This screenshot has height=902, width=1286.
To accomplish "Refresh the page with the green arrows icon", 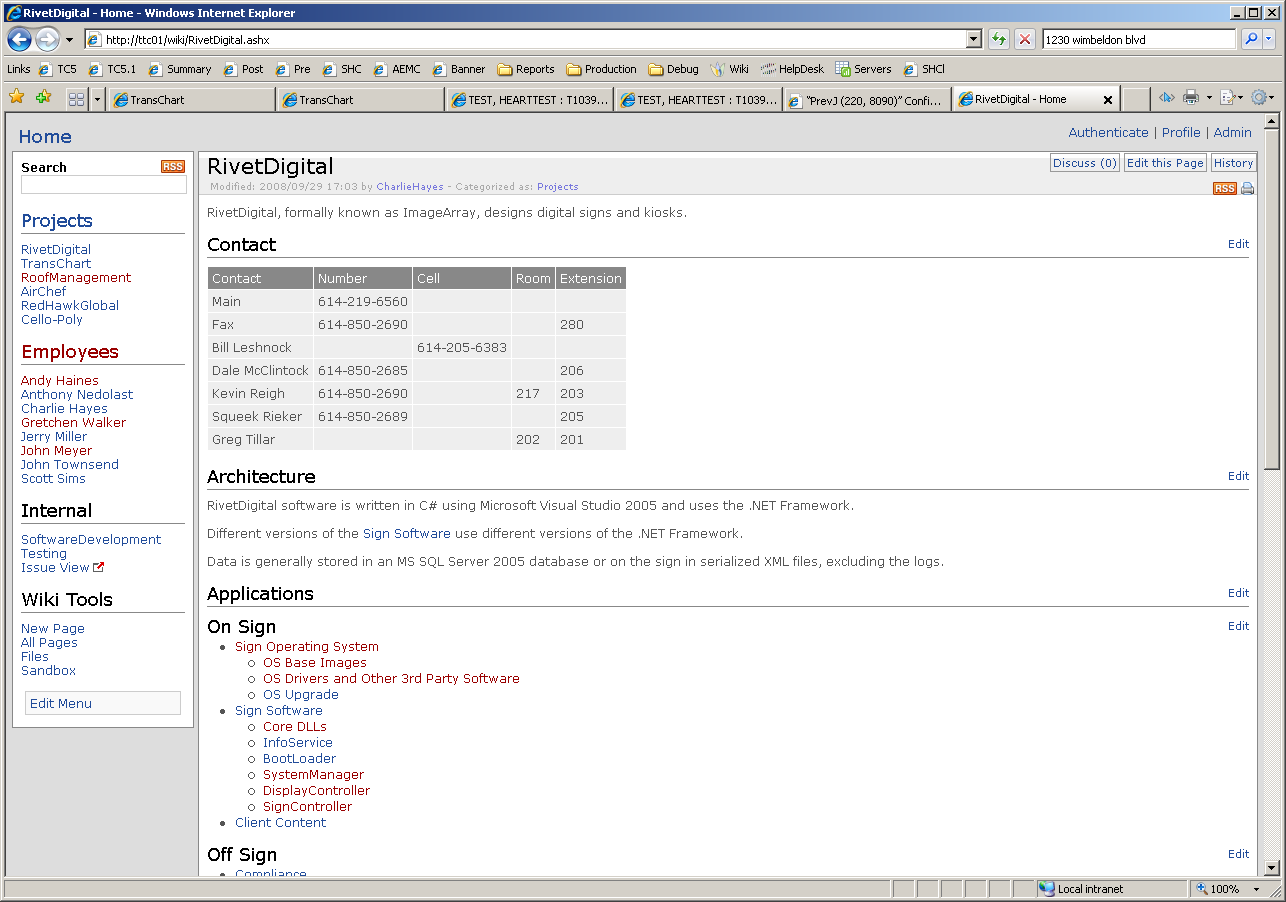I will 998,40.
